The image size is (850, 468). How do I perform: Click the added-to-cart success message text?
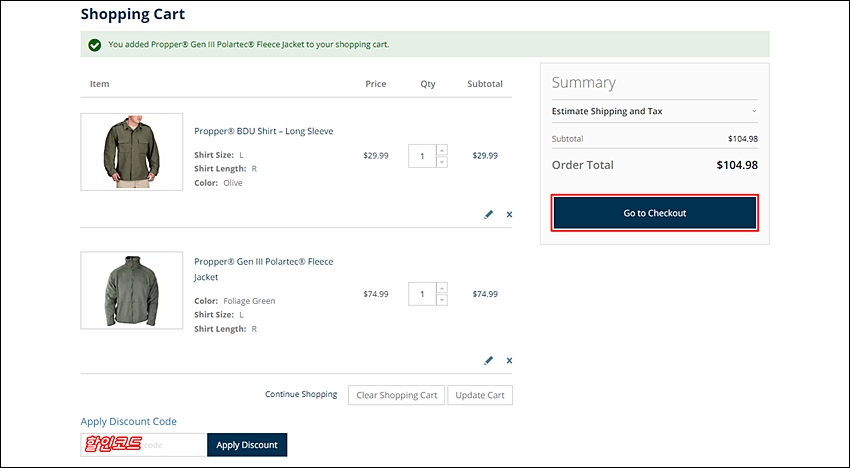pos(248,44)
